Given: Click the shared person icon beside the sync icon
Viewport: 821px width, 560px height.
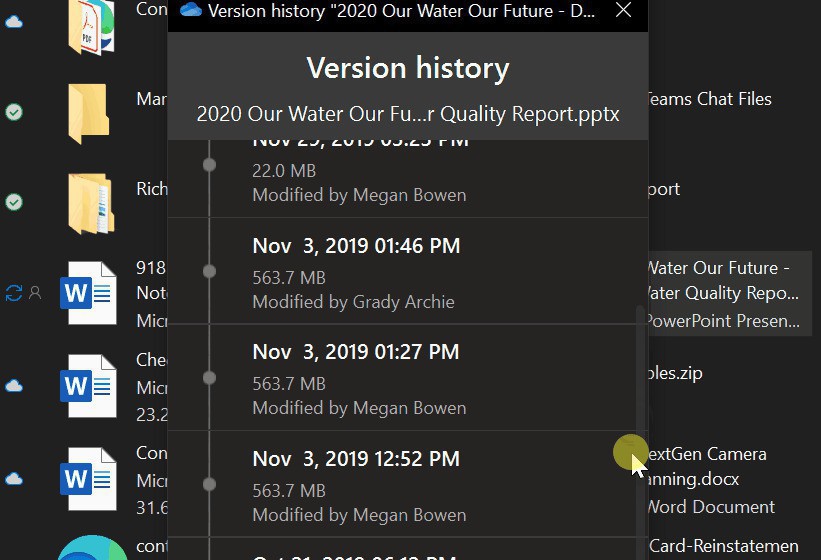Looking at the screenshot, I should point(35,293).
